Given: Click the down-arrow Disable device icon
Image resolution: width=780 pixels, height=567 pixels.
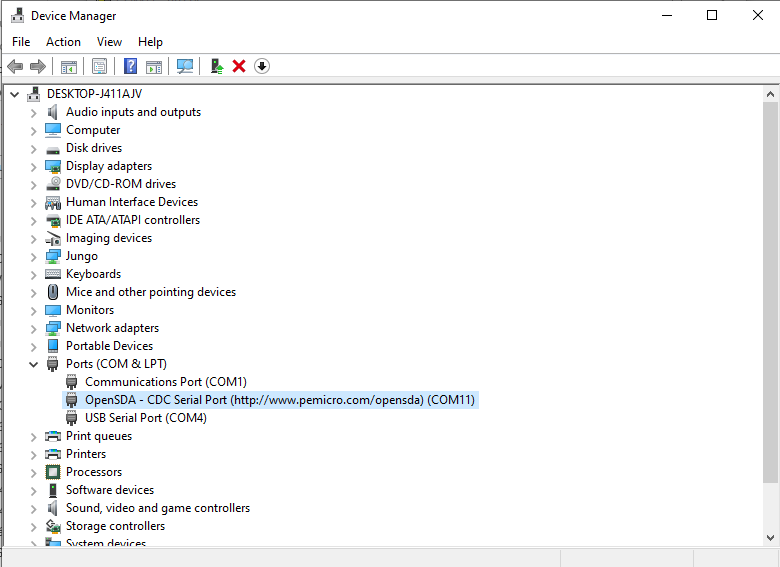Looking at the screenshot, I should pos(262,66).
